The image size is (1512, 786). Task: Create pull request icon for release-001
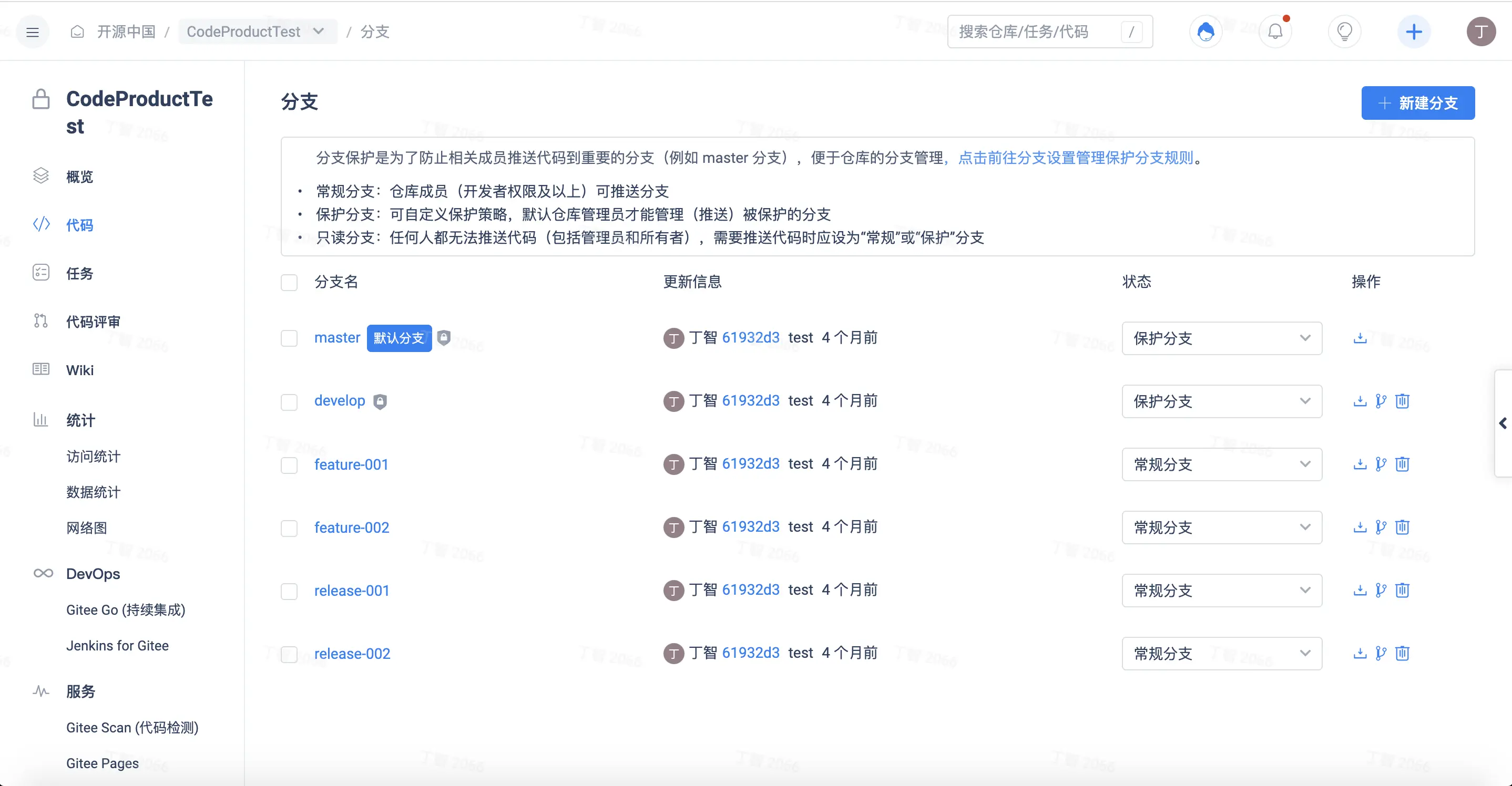(1381, 590)
